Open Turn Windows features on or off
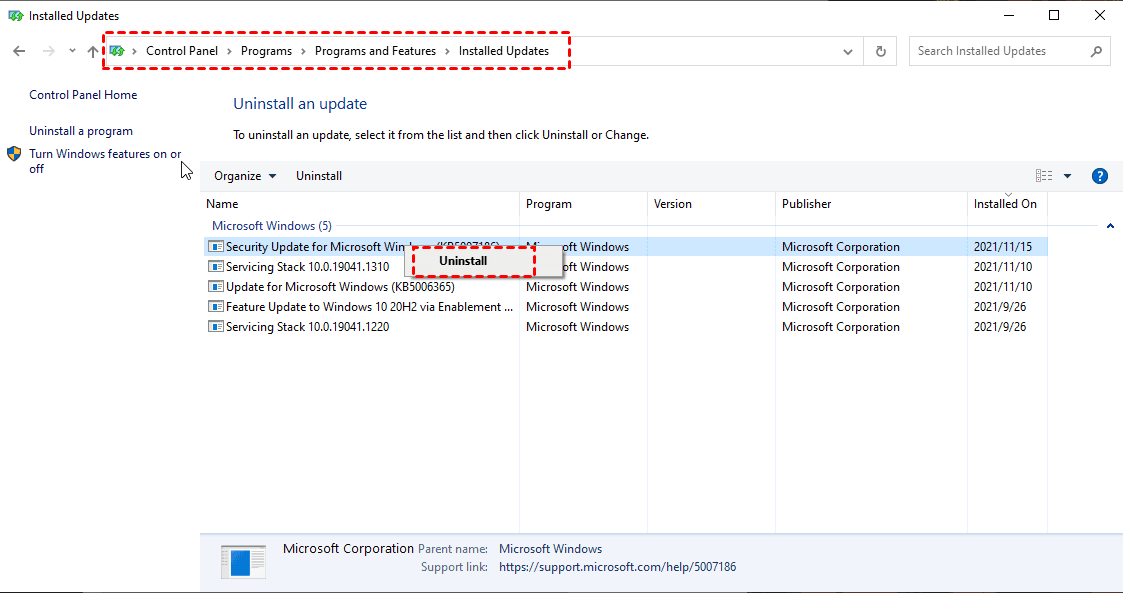Image resolution: width=1123 pixels, height=593 pixels. [105, 161]
